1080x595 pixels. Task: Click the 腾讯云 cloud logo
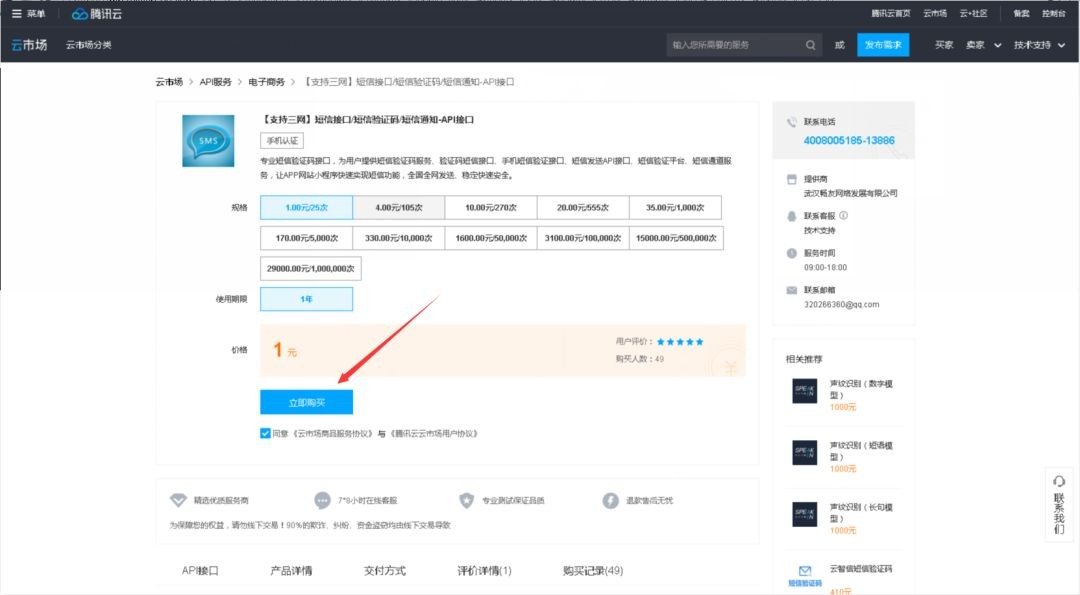tap(96, 14)
